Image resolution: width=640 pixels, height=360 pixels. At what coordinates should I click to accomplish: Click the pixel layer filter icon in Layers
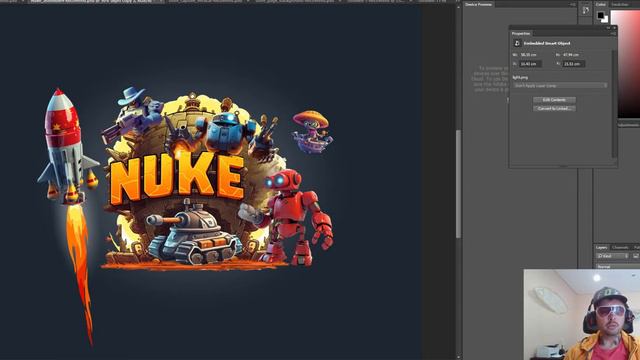[636, 256]
